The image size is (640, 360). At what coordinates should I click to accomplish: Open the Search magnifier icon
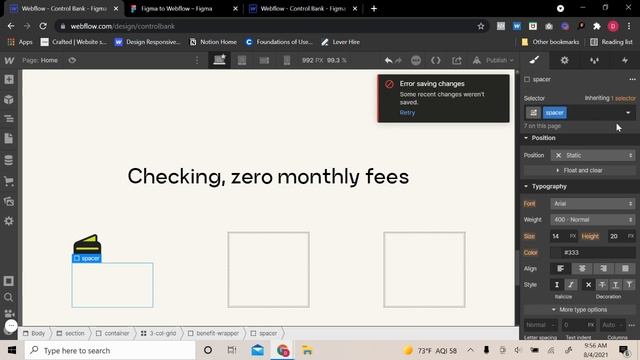(x=9, y=297)
